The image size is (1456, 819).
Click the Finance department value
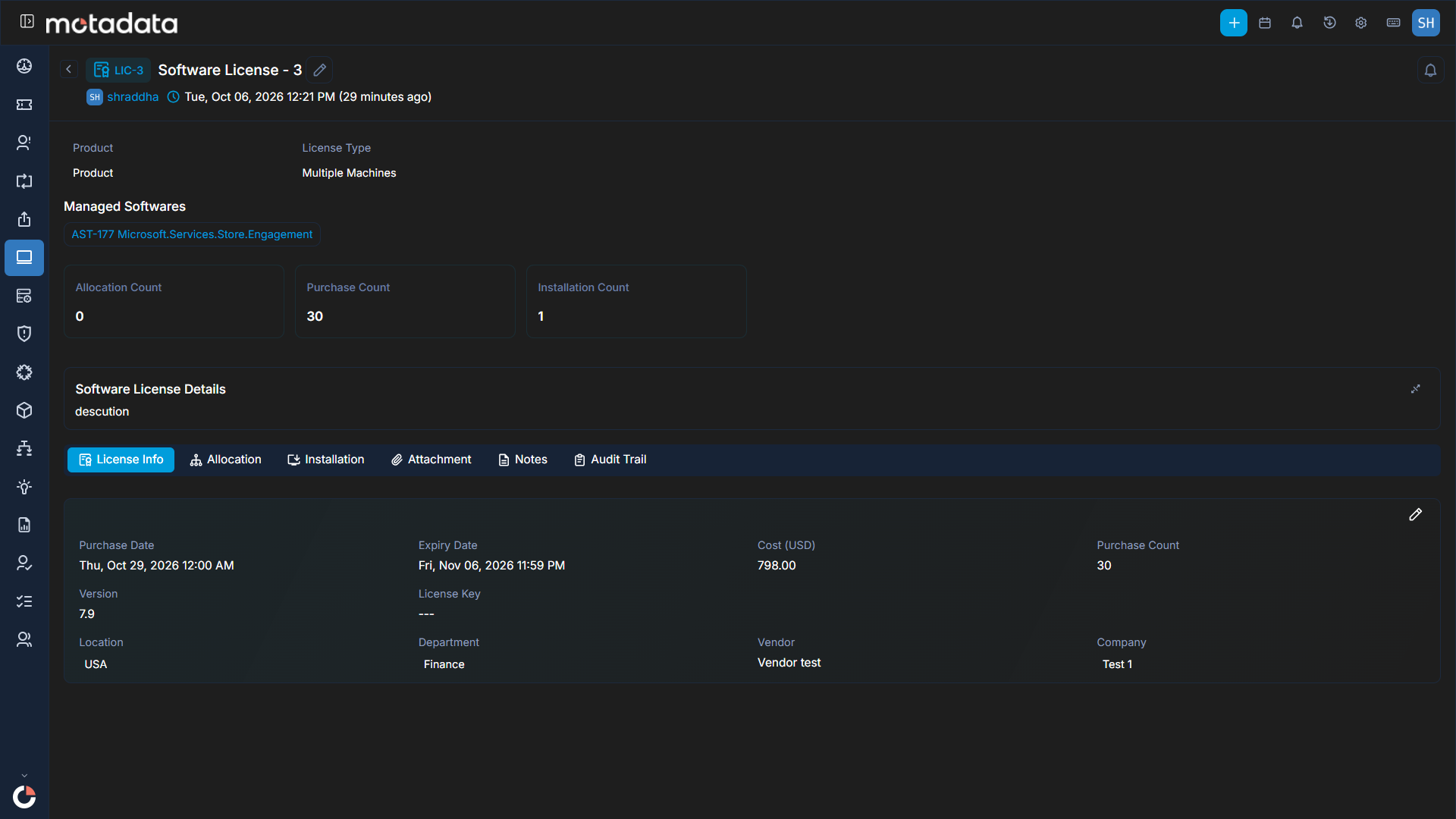pos(444,664)
